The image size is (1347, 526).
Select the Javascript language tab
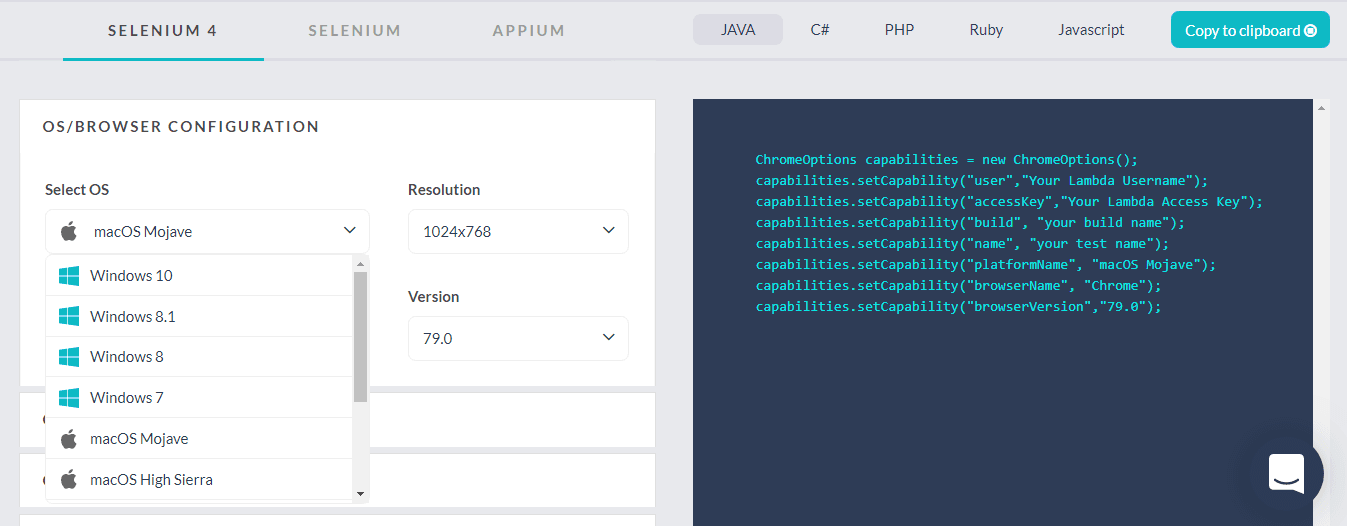pos(1091,30)
